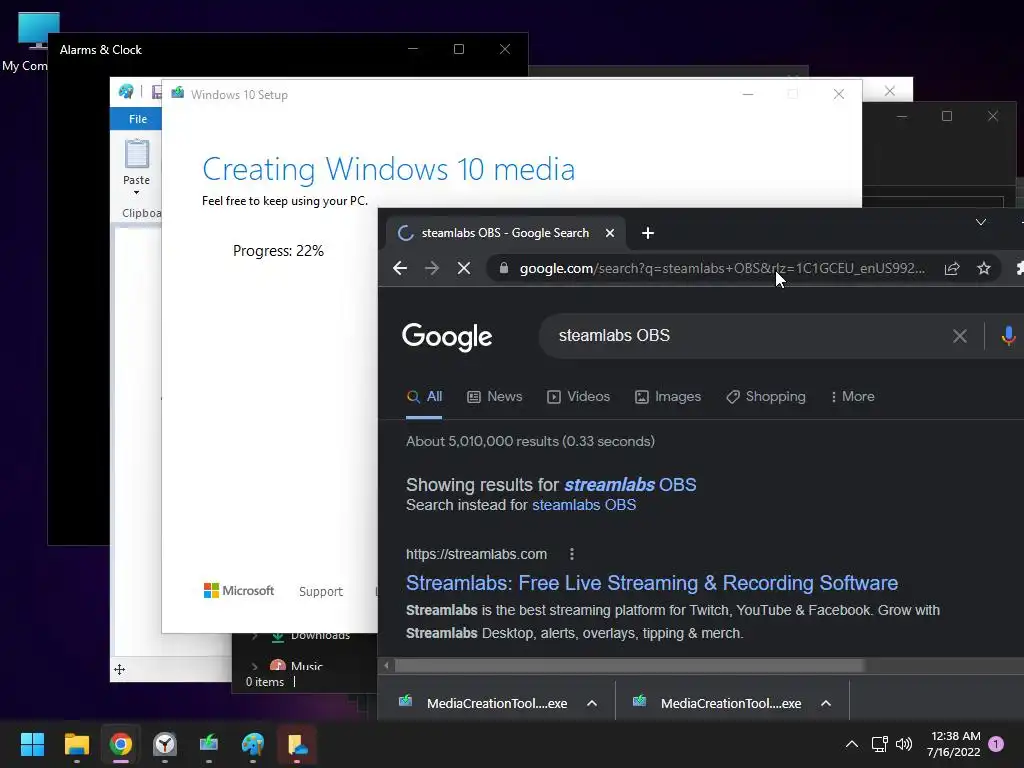
Task: Search instead for steamlabs OBS
Action: coord(584,505)
